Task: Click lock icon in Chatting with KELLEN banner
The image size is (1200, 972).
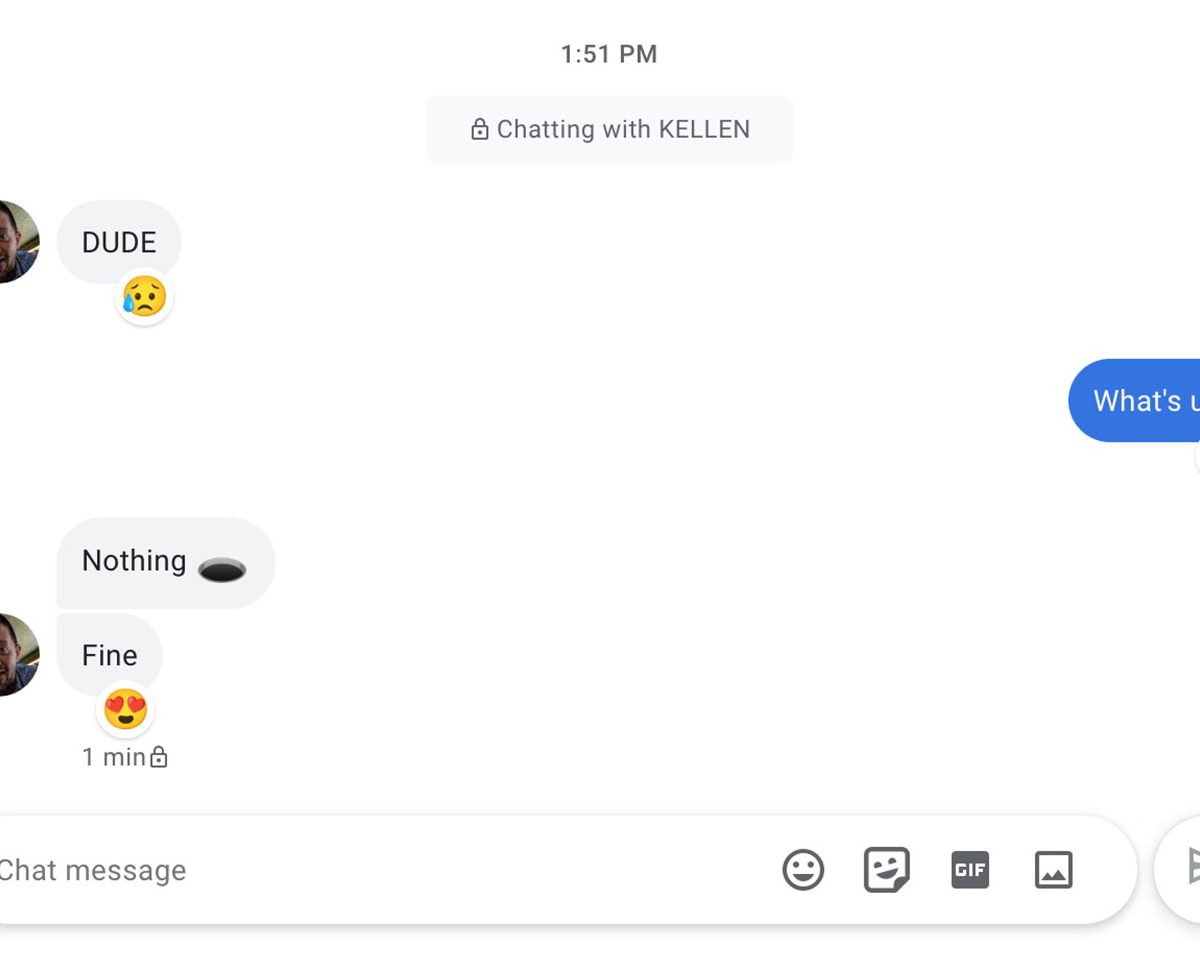Action: [x=480, y=130]
